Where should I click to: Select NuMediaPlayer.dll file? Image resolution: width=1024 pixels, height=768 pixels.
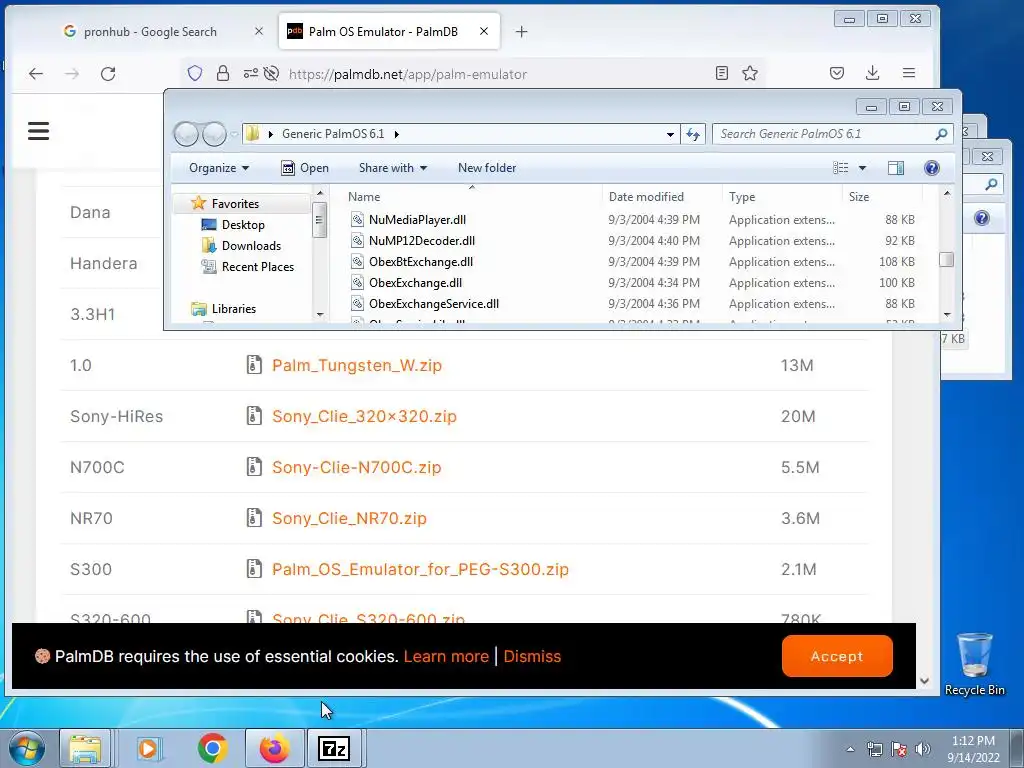[x=417, y=219]
